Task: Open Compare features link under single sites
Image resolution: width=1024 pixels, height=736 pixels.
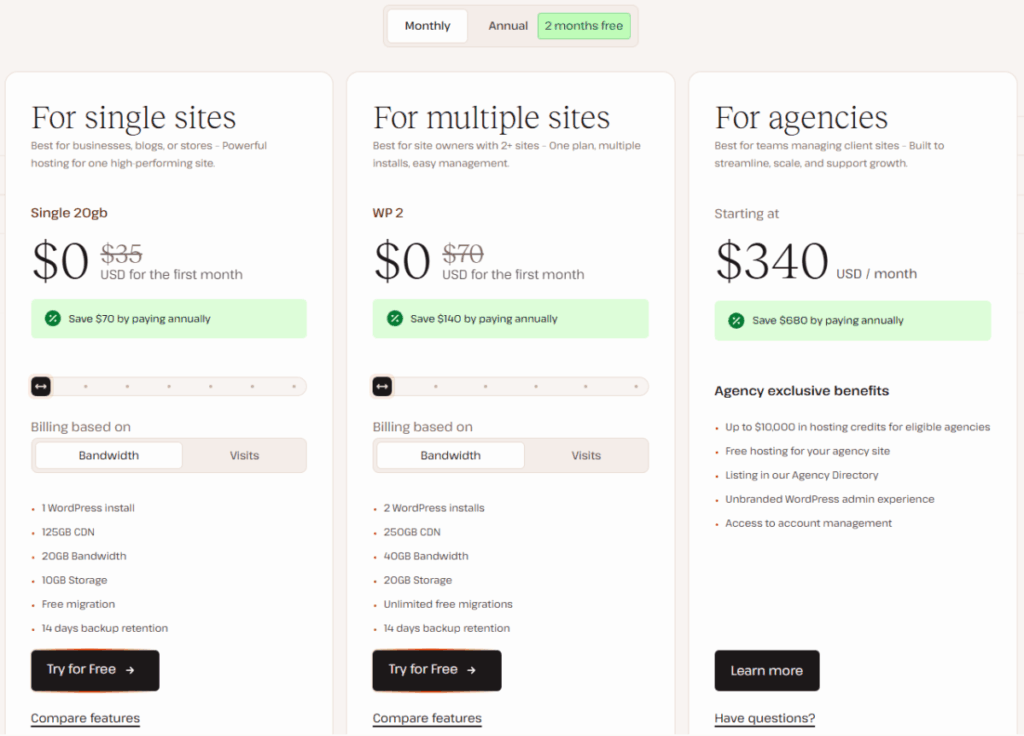Action: [85, 718]
